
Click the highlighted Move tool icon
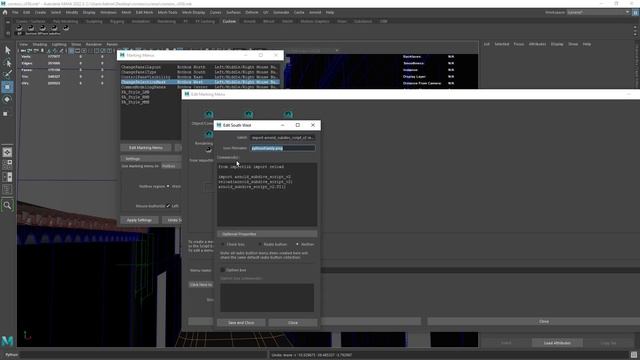[x=7, y=87]
